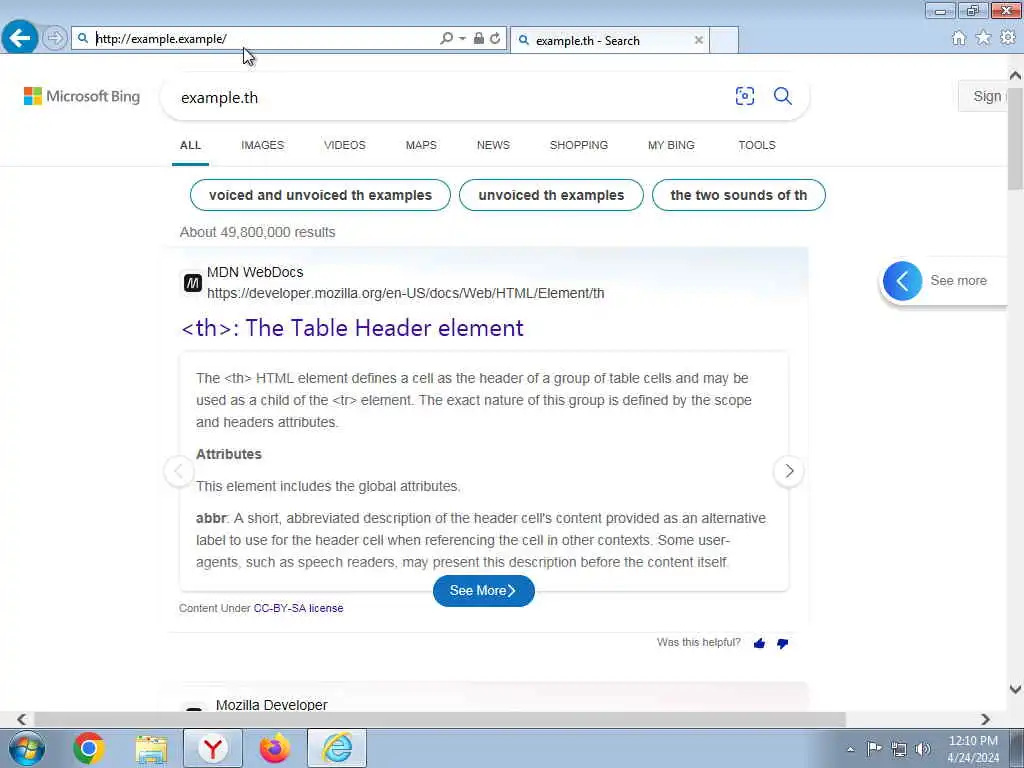
Task: Refresh the page with the reload icon
Action: (495, 39)
